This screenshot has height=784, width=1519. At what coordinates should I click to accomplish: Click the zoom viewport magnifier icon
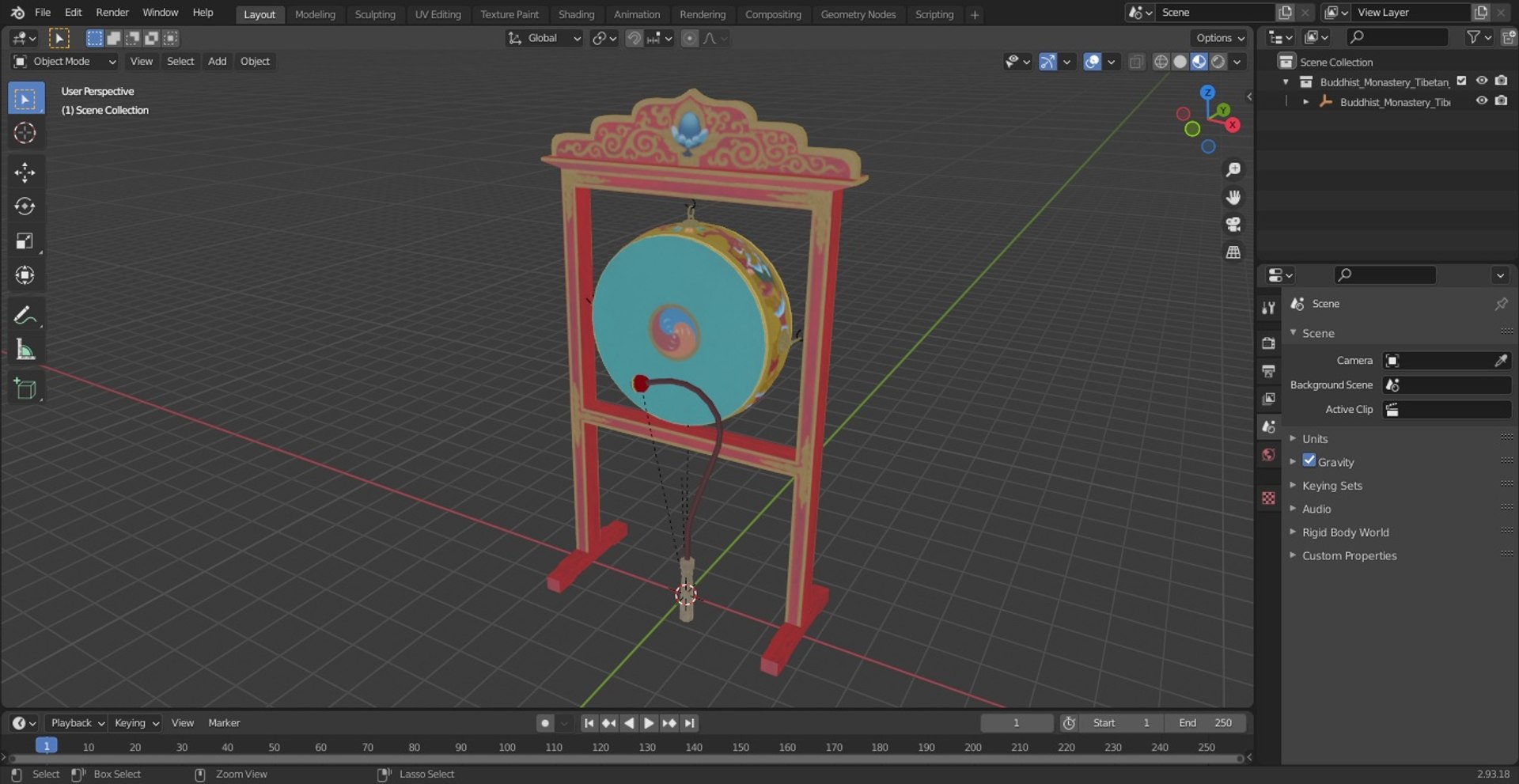click(1233, 169)
